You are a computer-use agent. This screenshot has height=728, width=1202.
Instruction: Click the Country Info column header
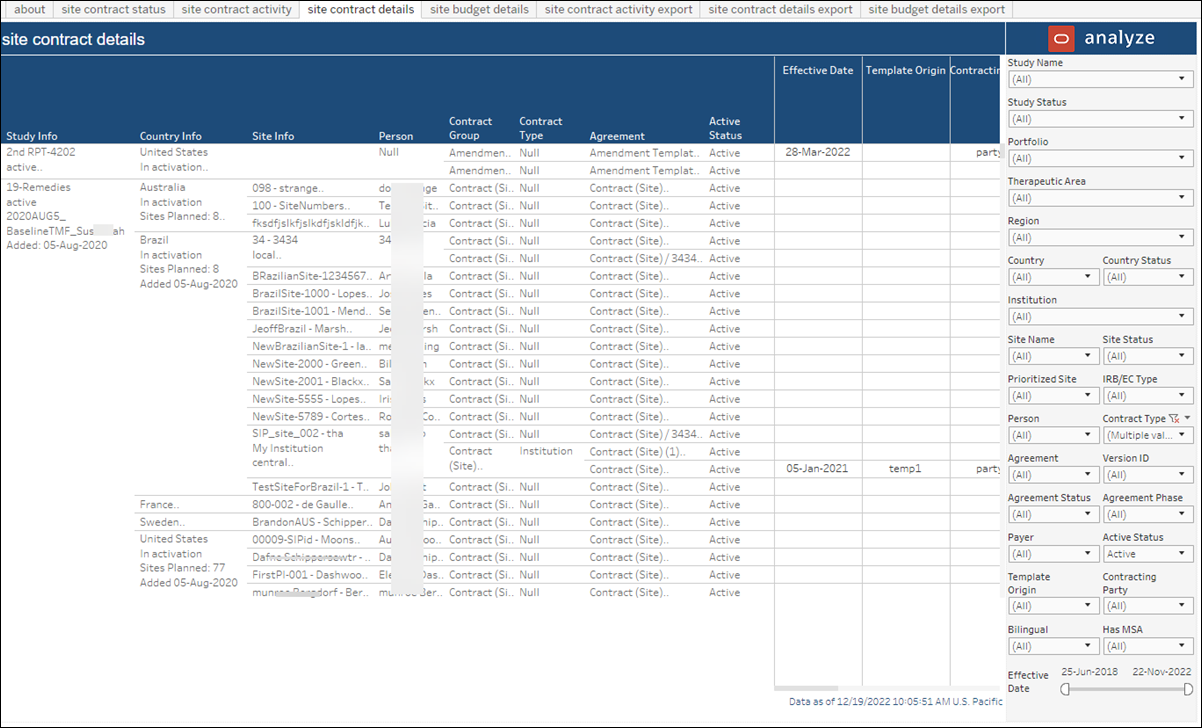click(171, 136)
